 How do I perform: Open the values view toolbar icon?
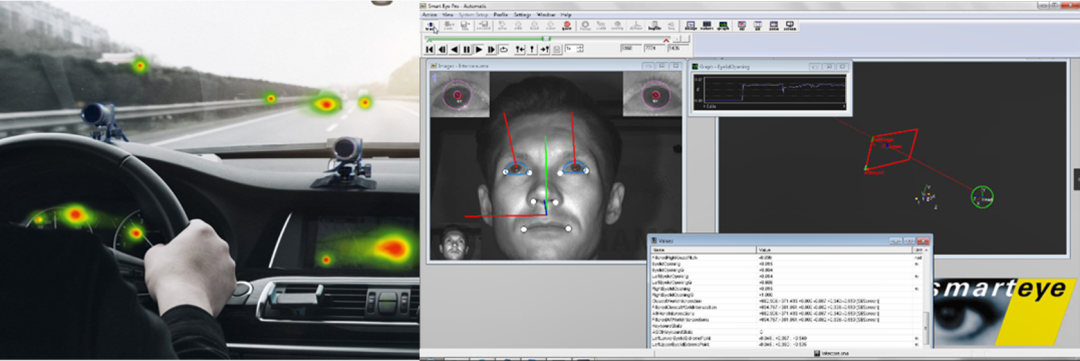click(x=707, y=25)
